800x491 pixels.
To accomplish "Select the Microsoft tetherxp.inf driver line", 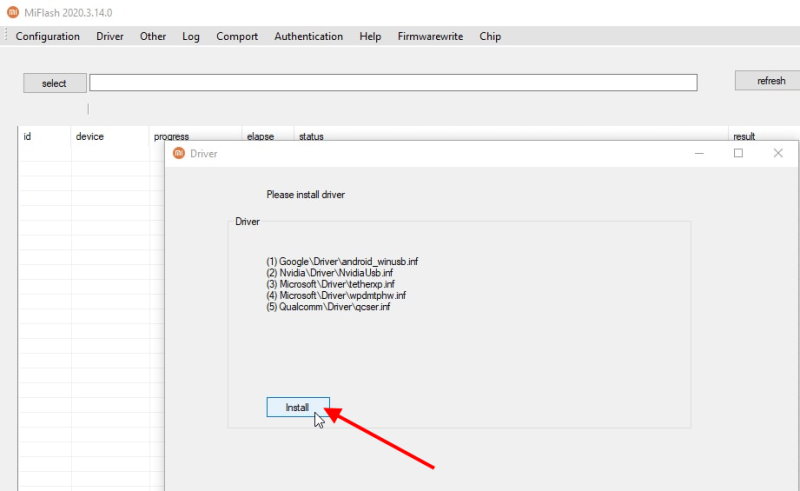I will pyautogui.click(x=330, y=284).
